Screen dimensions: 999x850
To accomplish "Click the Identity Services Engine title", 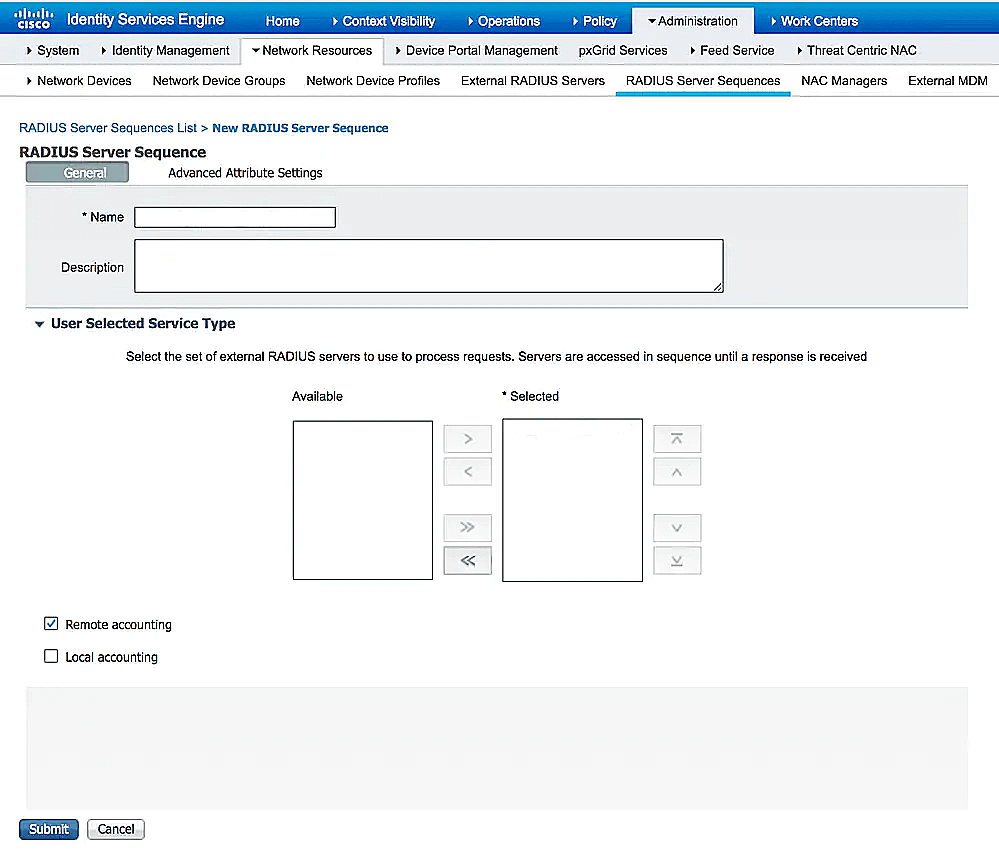I will point(145,20).
